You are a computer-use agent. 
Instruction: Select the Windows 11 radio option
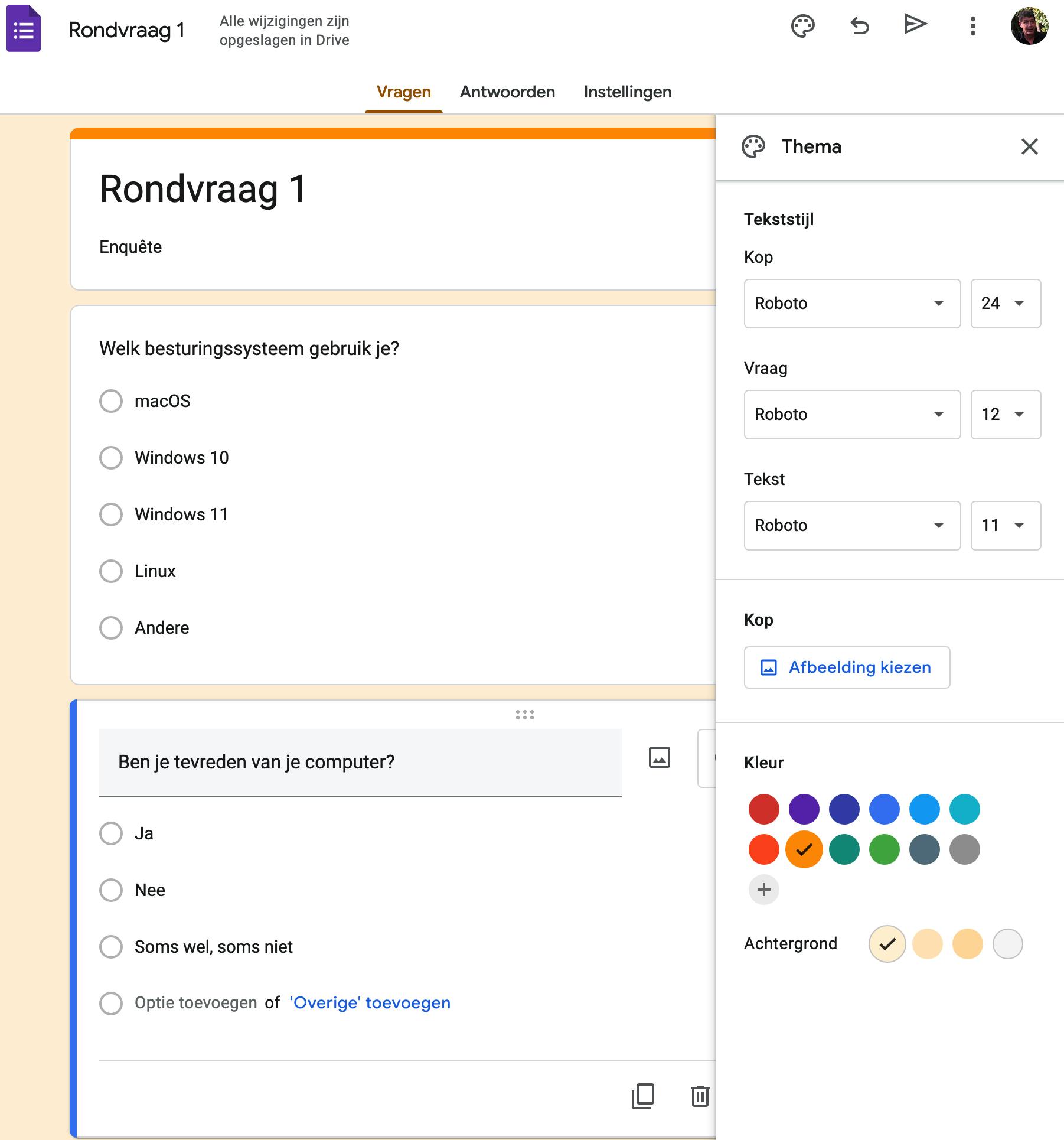(x=111, y=514)
